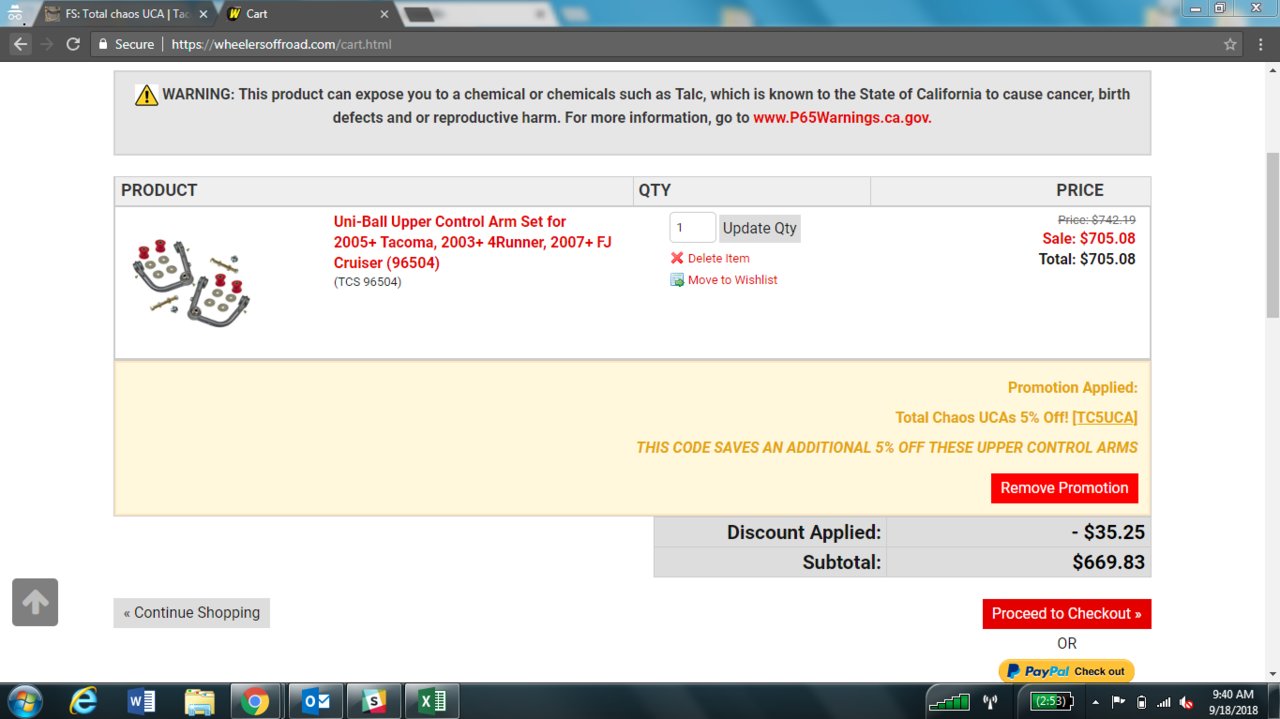Click the Secure padlock icon
The width and height of the screenshot is (1280, 719).
[x=101, y=44]
